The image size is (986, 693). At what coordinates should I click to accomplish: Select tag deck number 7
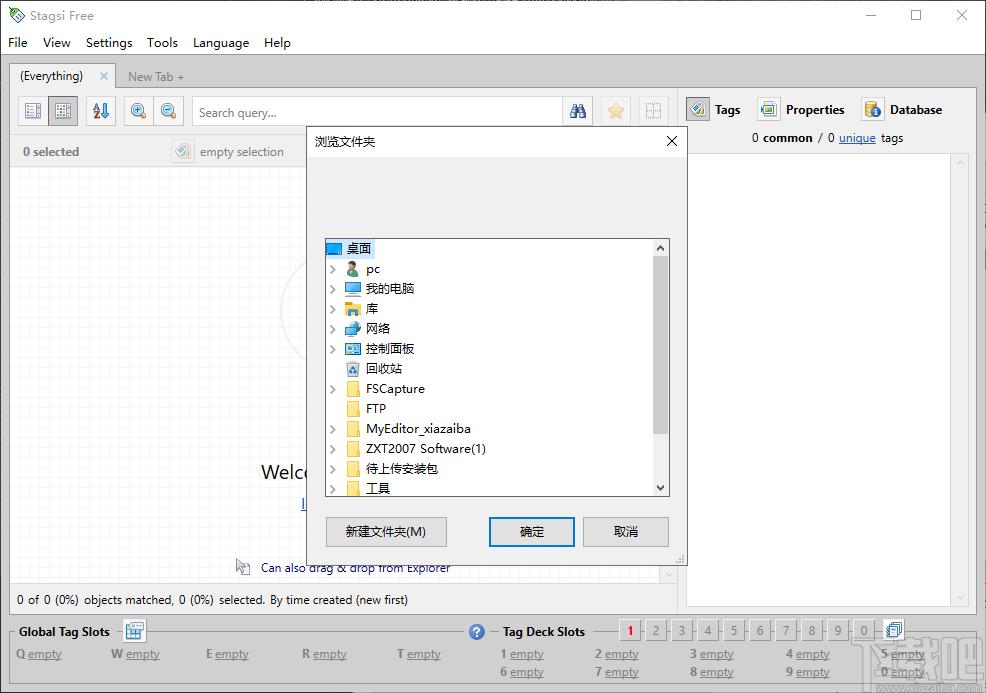click(786, 630)
